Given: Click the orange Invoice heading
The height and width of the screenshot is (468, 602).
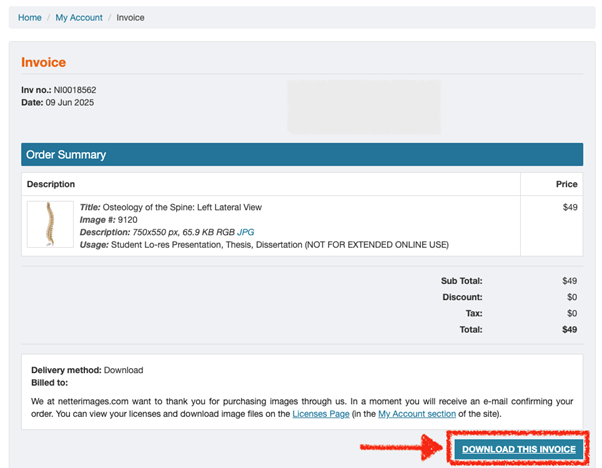Looking at the screenshot, I should 43,63.
